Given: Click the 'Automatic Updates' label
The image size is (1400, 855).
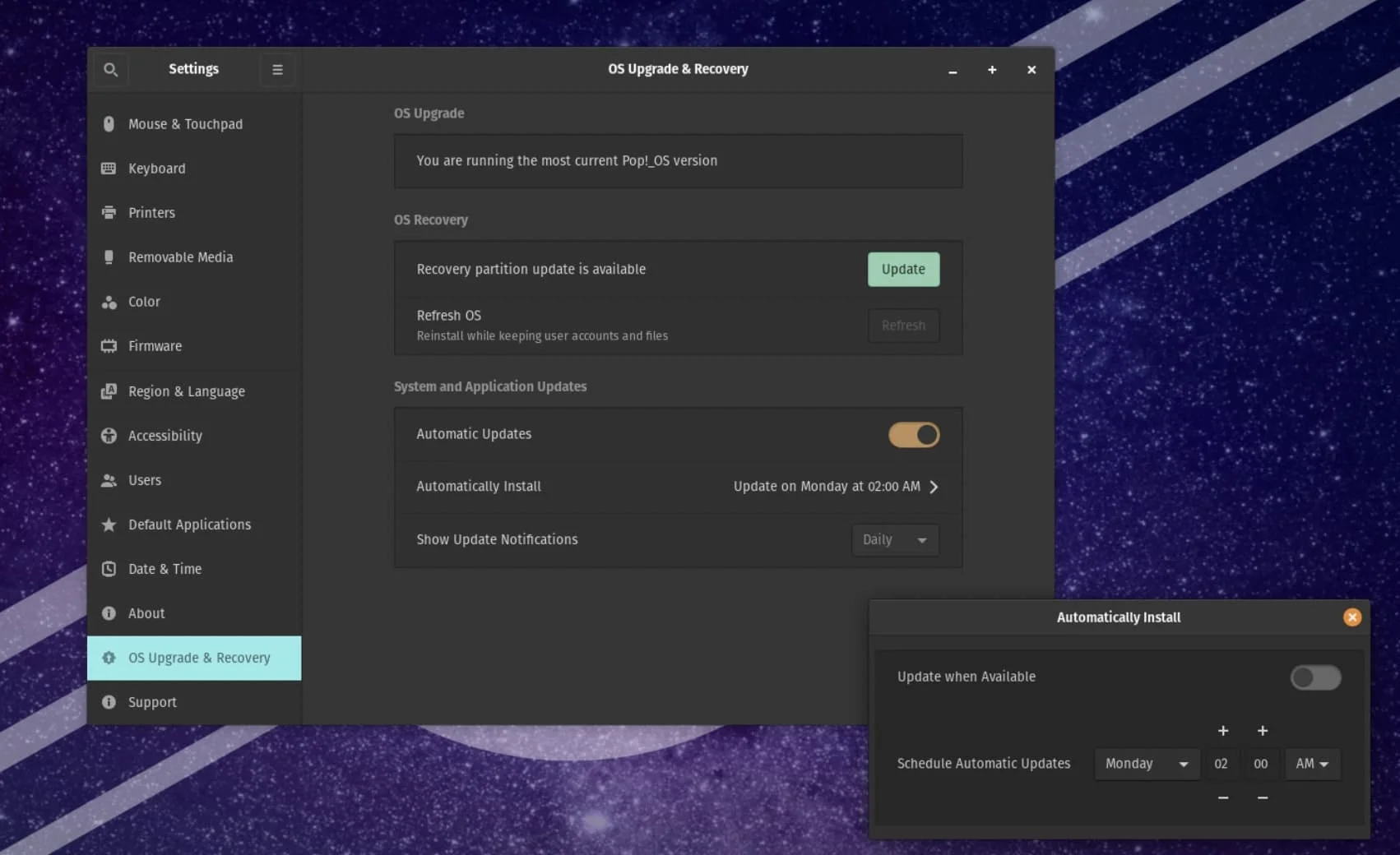Looking at the screenshot, I should pyautogui.click(x=474, y=434).
